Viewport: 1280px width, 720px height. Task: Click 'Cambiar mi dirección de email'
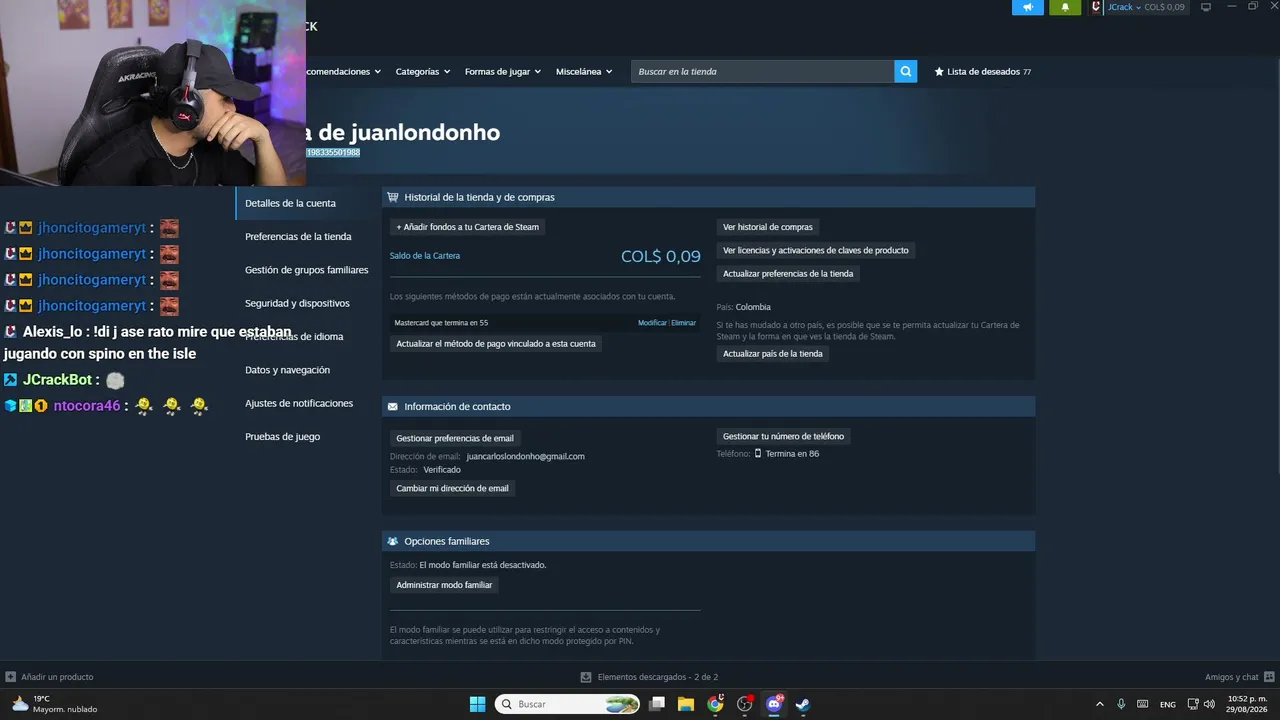452,489
